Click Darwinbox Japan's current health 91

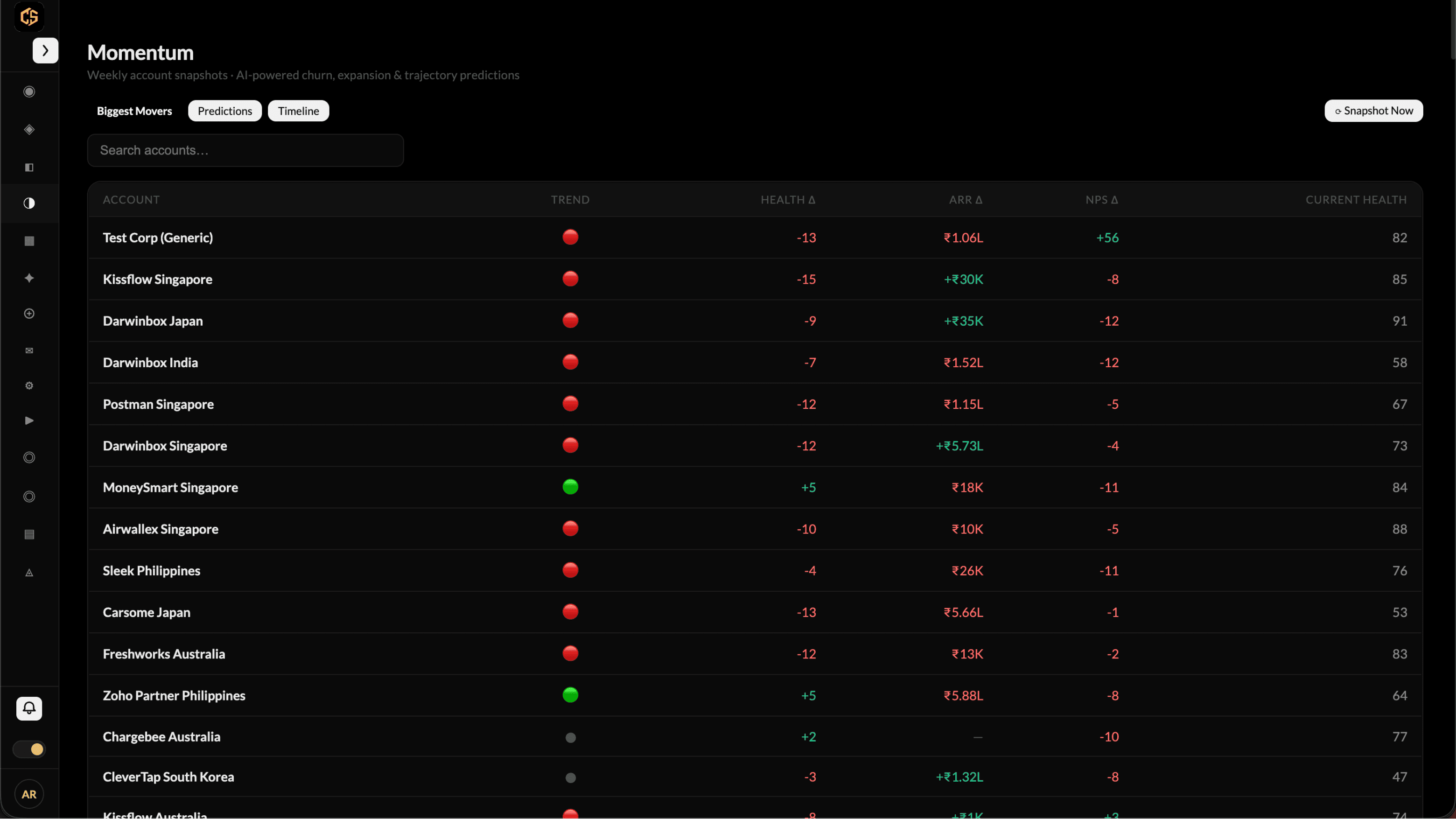pyautogui.click(x=1400, y=321)
